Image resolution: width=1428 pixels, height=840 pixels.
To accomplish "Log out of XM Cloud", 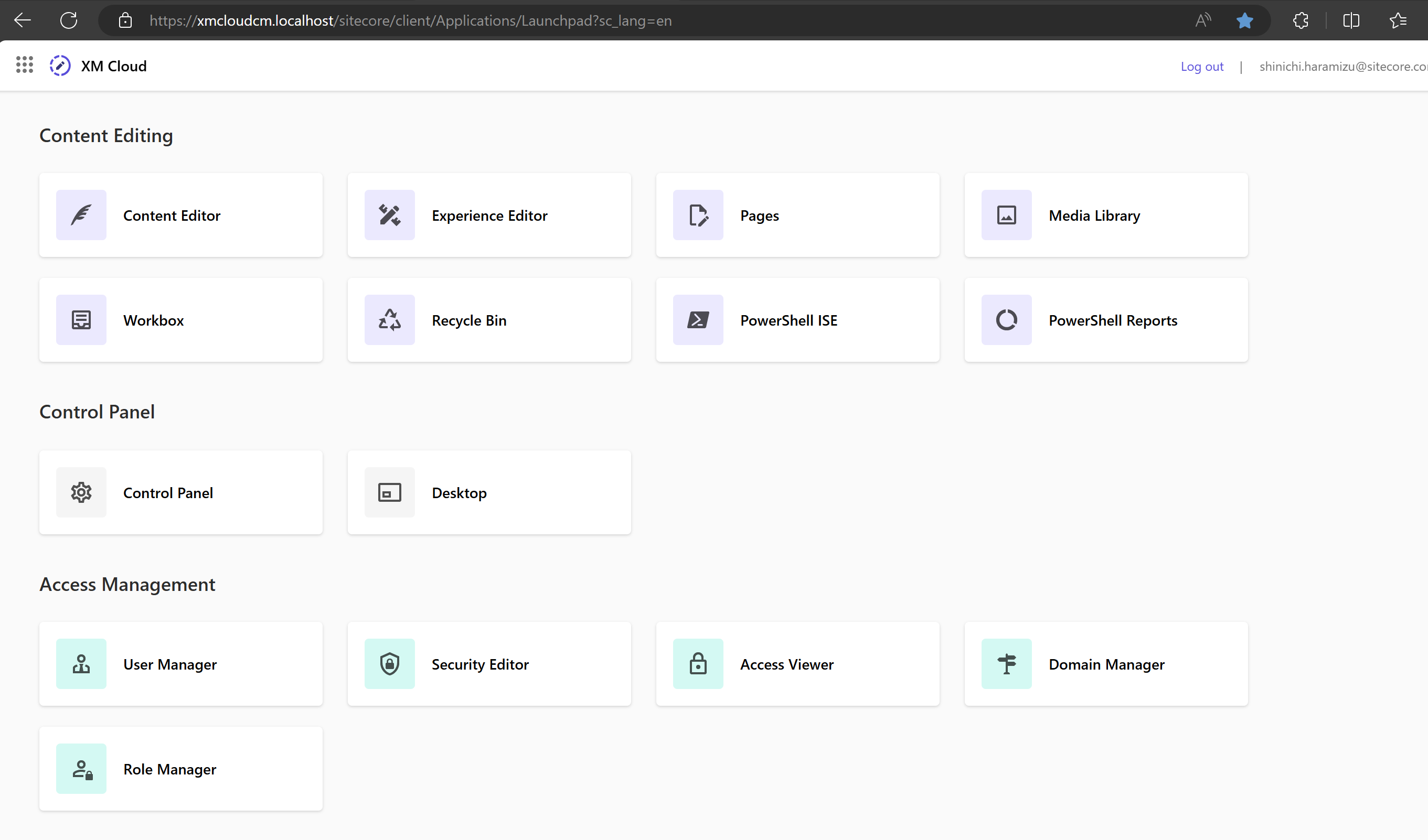I will [1202, 67].
